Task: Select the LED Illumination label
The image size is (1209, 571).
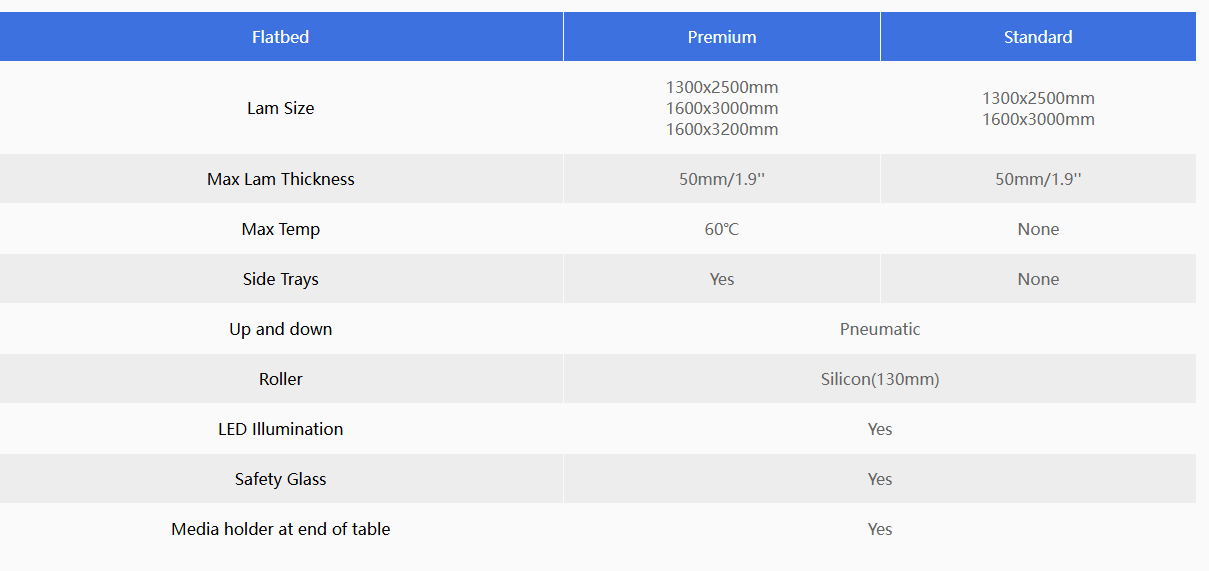Action: pyautogui.click(x=280, y=429)
